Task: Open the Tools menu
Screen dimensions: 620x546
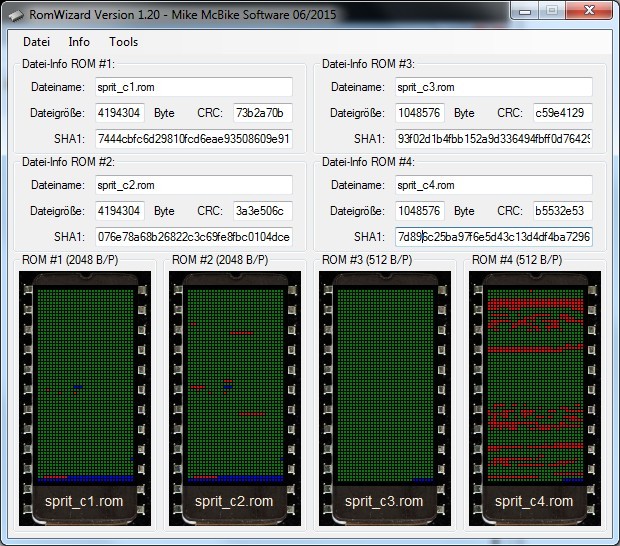Action: coord(124,42)
